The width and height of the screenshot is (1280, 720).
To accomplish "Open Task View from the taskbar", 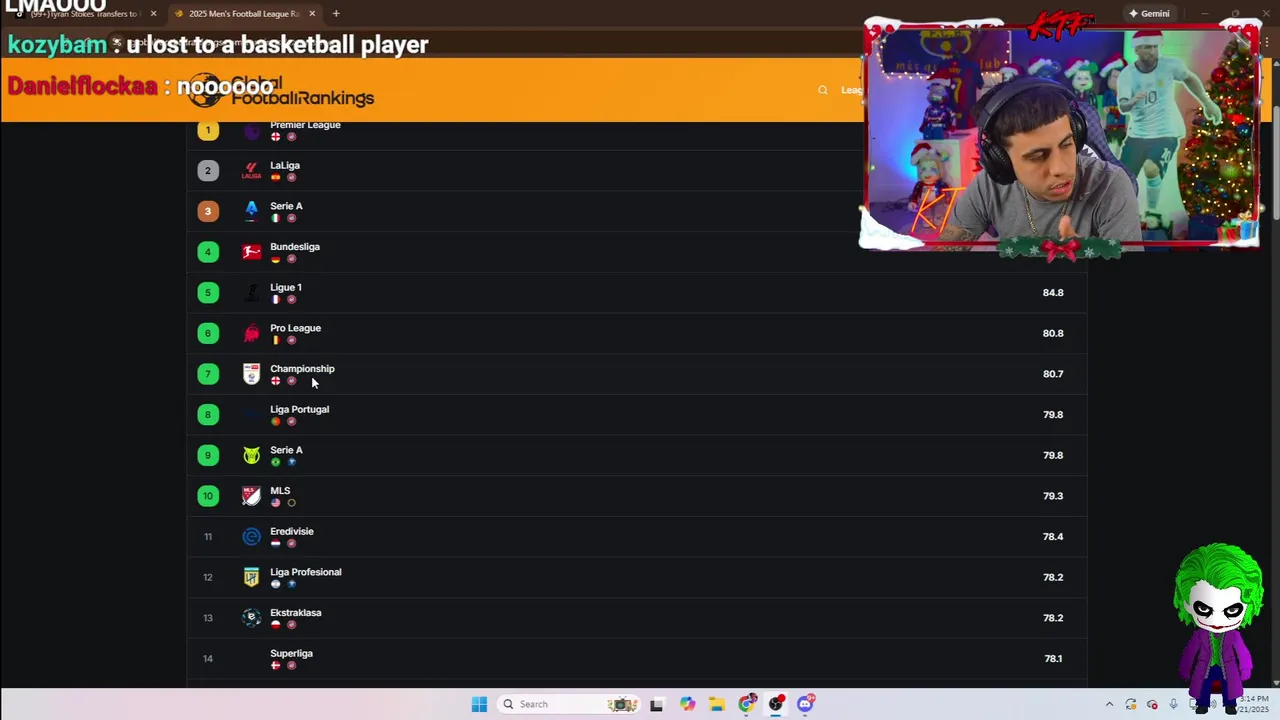I will [656, 704].
